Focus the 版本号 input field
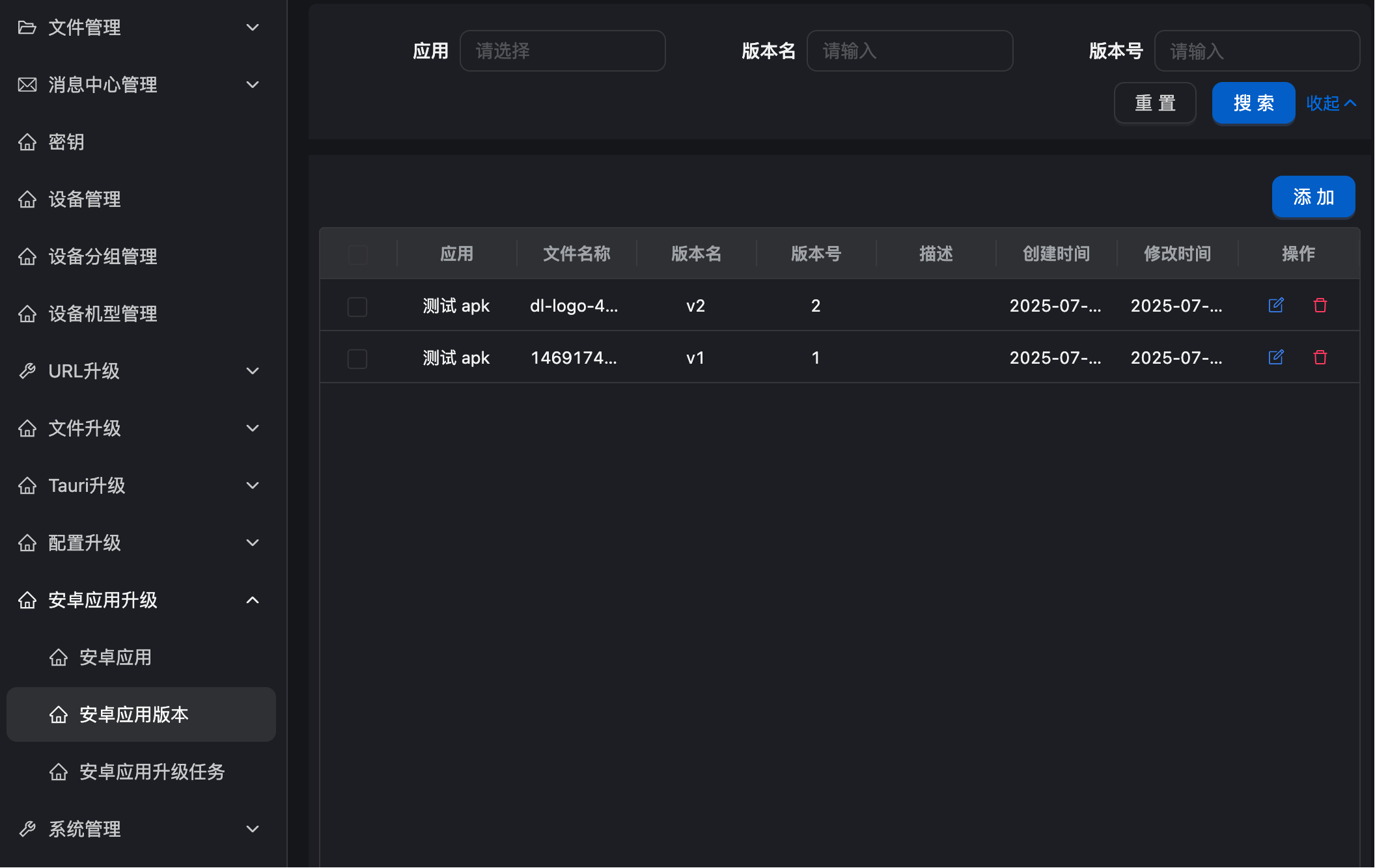 point(1257,51)
